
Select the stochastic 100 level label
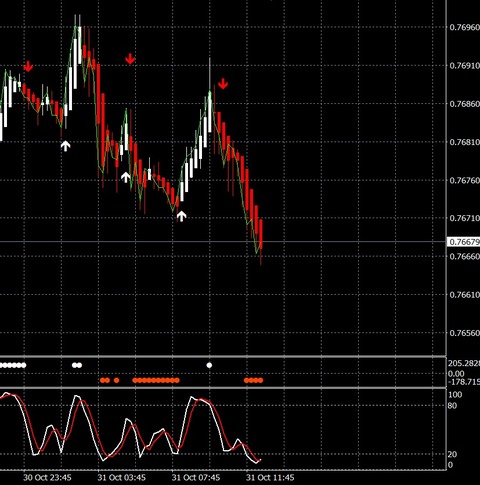pos(455,395)
